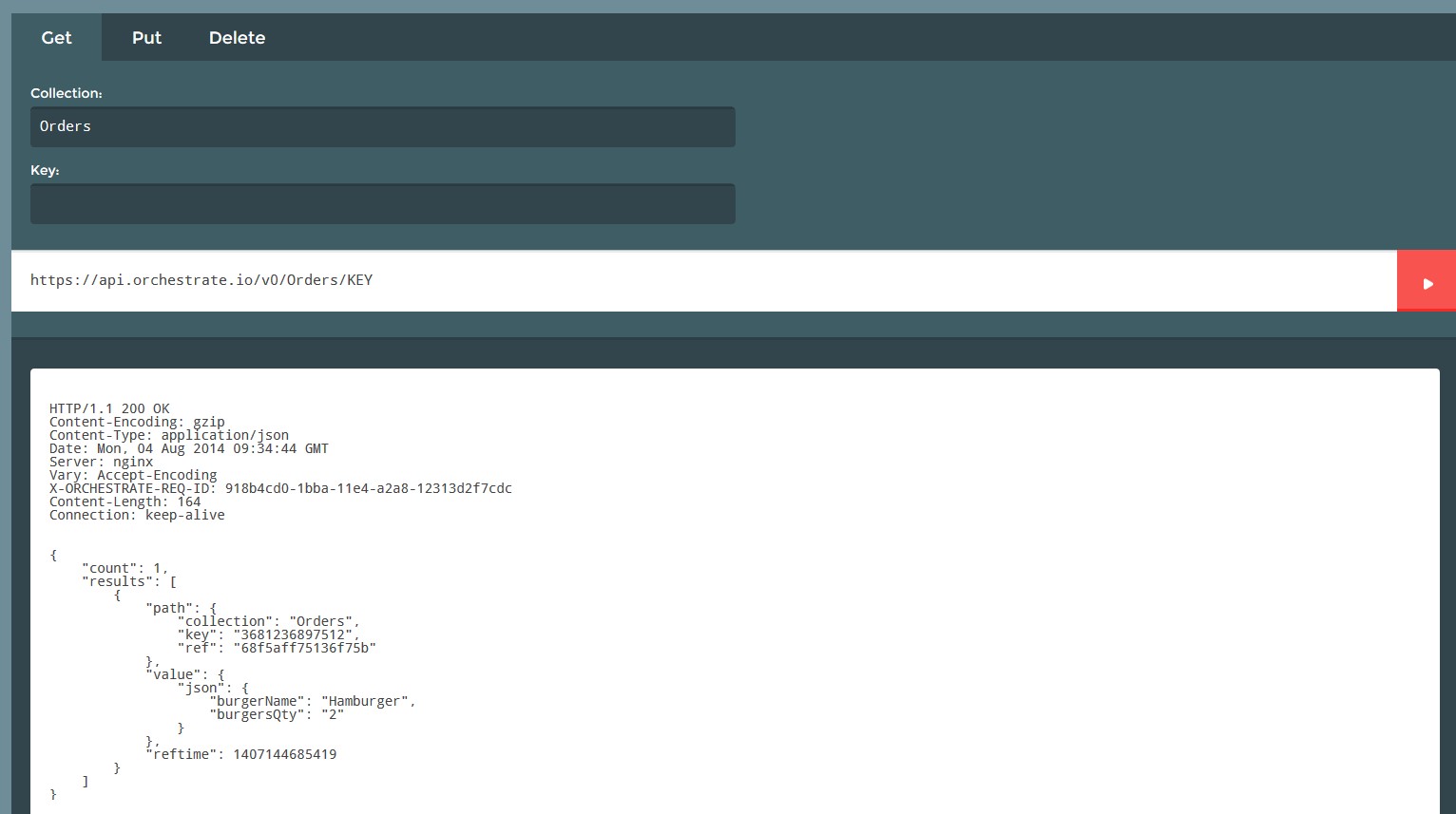Click the "reftime": 1407144685419 line
This screenshot has height=814, width=1456.
pos(240,754)
